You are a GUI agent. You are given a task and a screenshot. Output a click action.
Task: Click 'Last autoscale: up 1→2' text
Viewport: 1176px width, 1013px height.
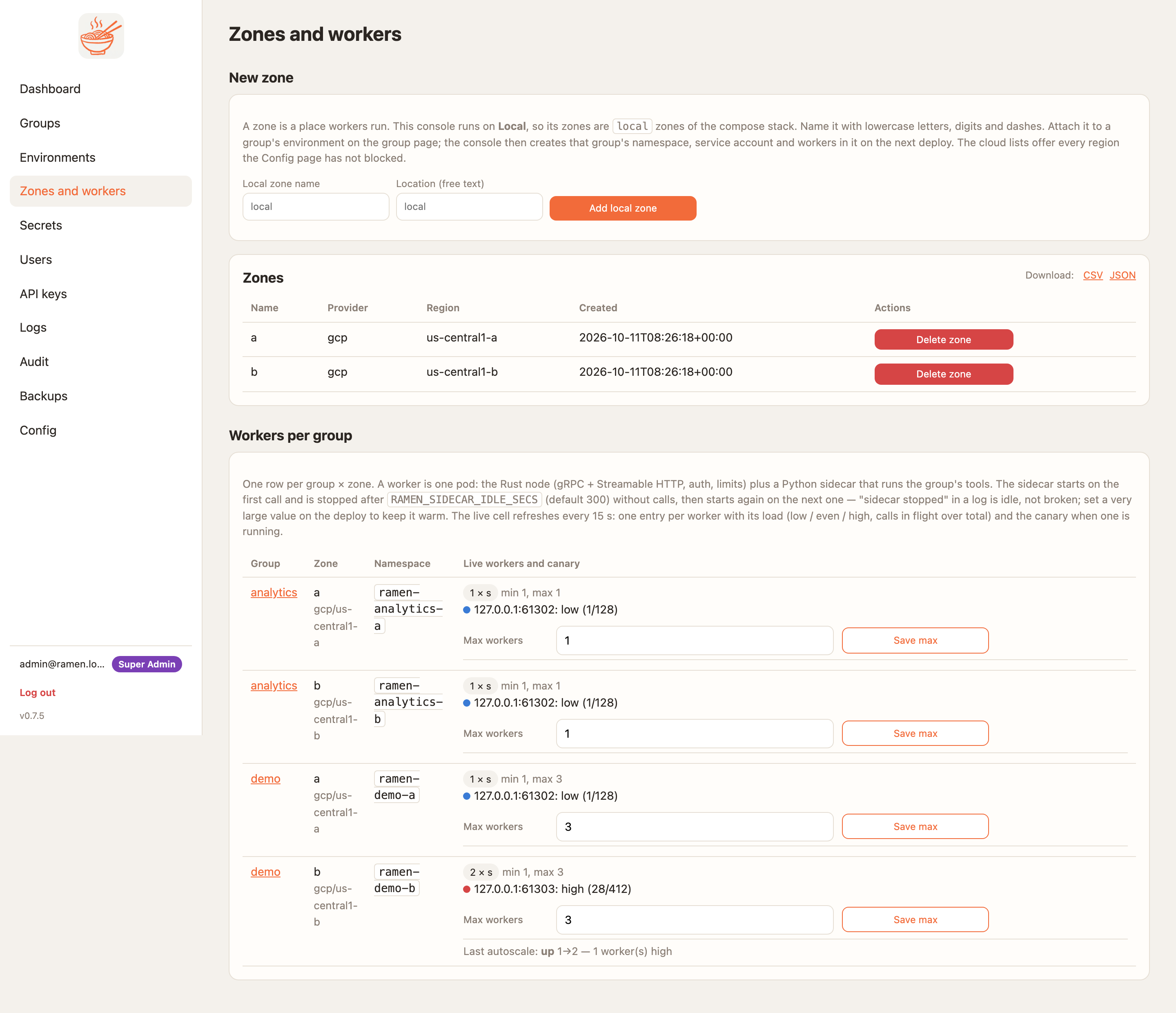pyautogui.click(x=521, y=951)
